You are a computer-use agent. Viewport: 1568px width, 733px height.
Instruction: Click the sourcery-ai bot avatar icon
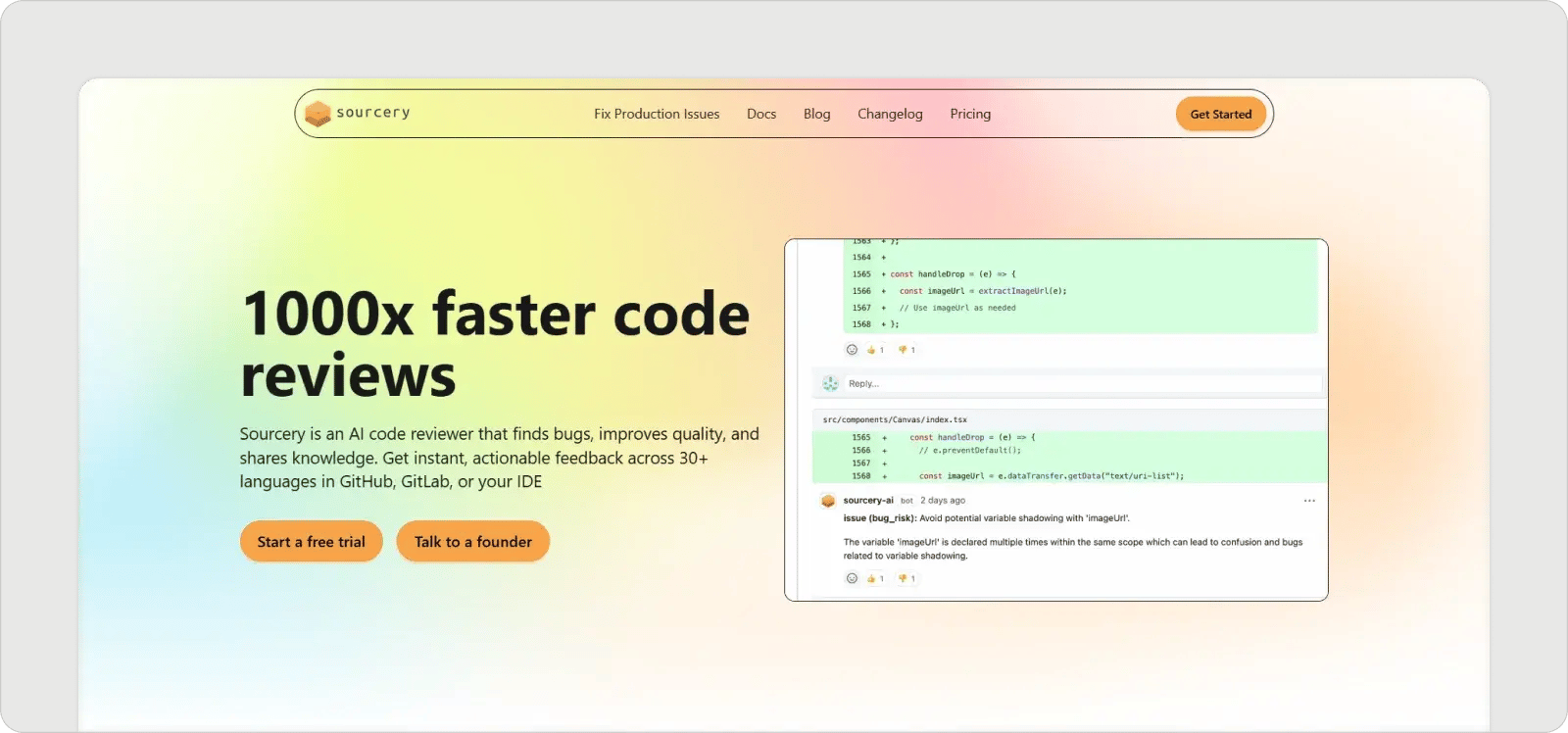(828, 501)
